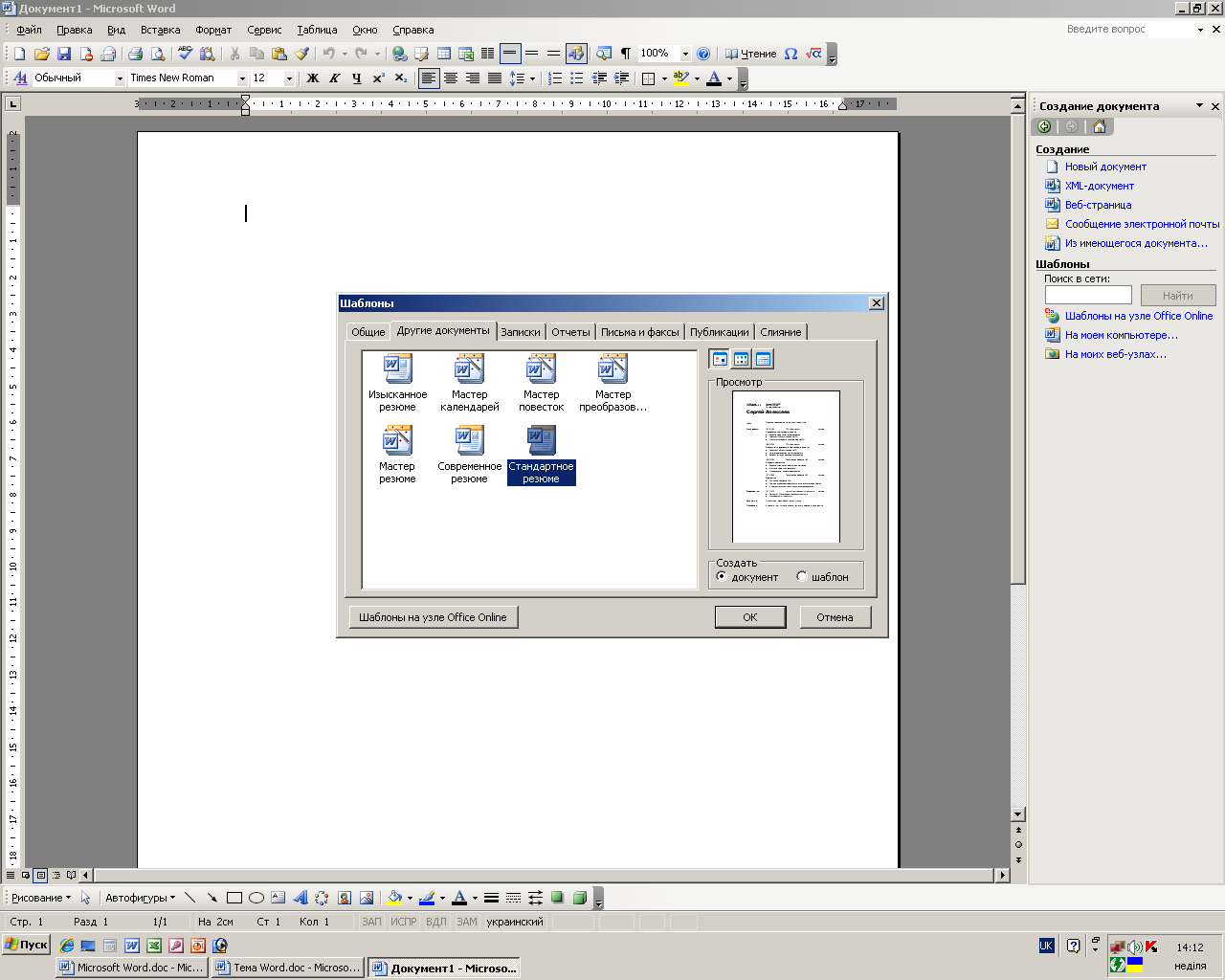The height and width of the screenshot is (980, 1225).
Task: Click the highlight color marker button
Action: 680,78
